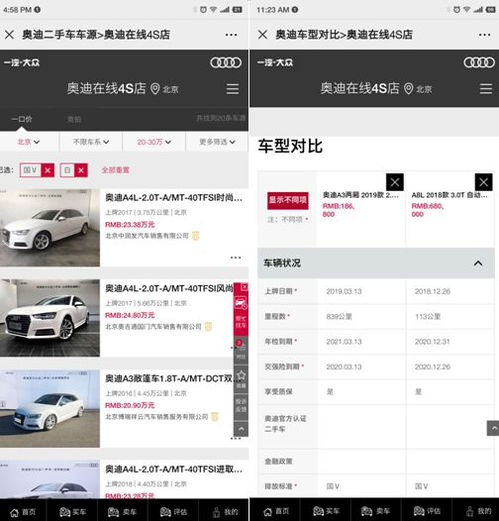Remove the 白 color filter tag
499x521 pixels.
[81, 170]
